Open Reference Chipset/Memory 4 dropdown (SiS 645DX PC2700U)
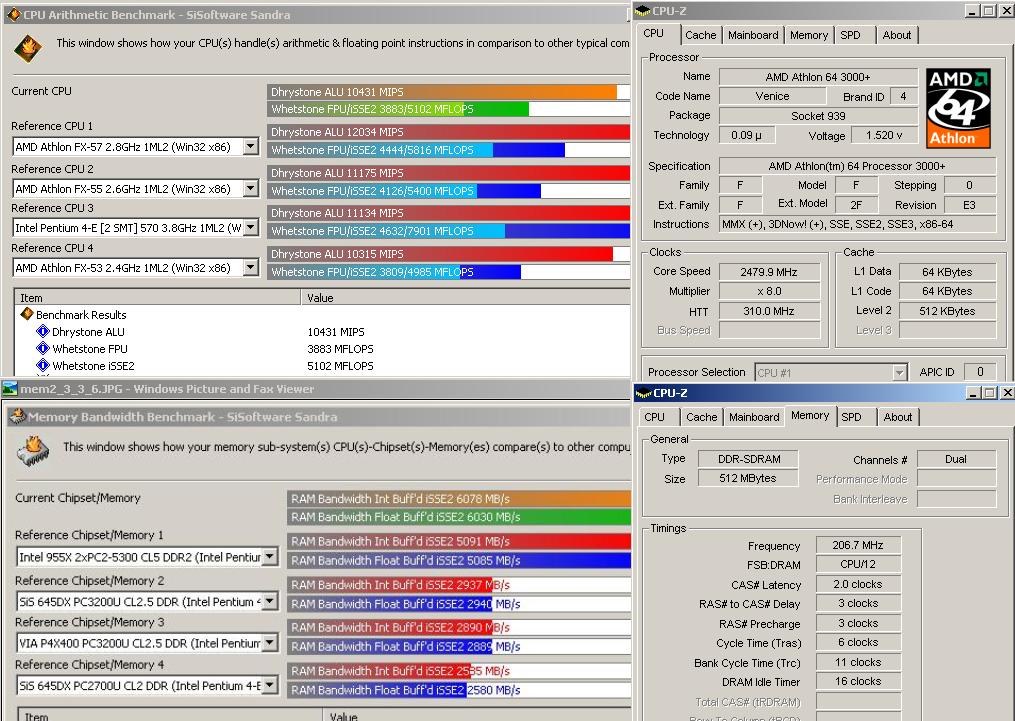This screenshot has width=1015, height=721. point(270,685)
